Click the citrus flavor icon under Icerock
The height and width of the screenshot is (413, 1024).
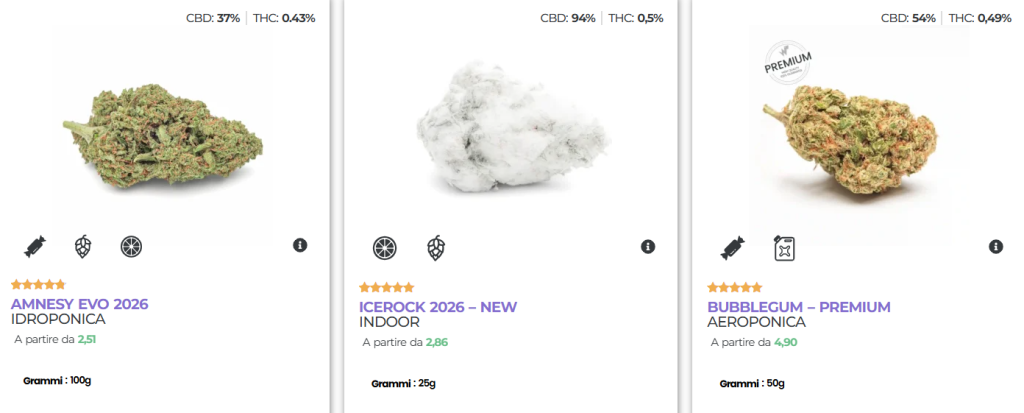point(384,247)
